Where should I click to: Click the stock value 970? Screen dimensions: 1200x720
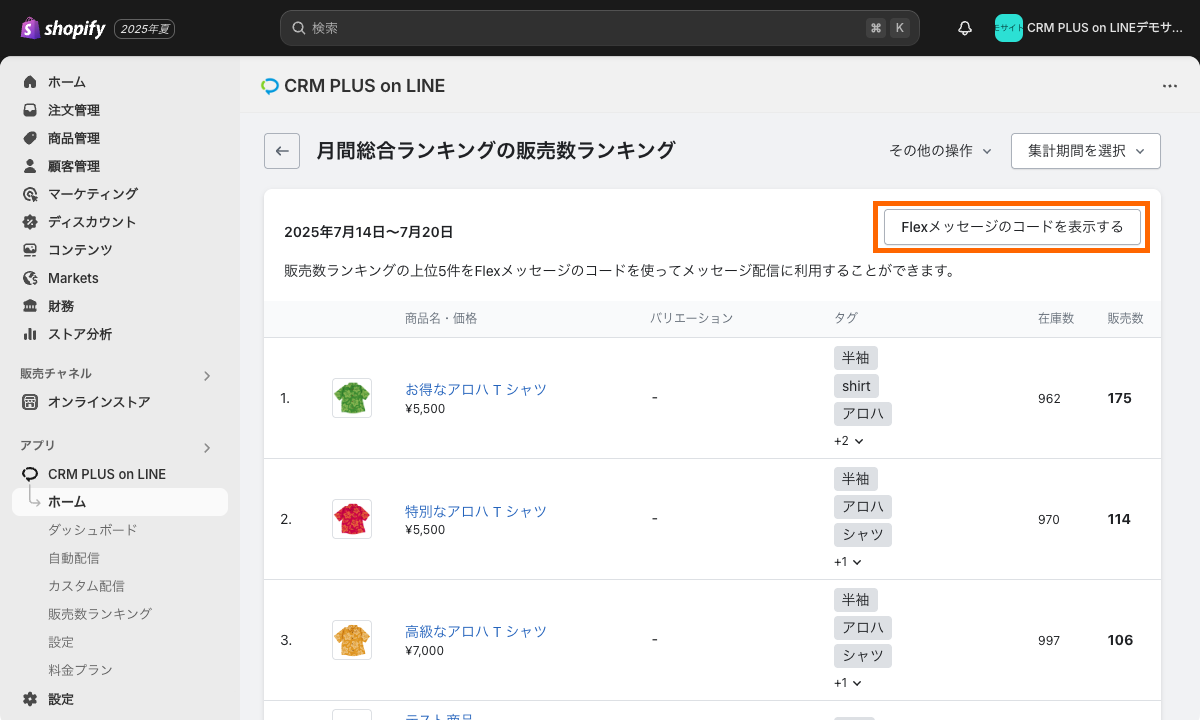pos(1049,519)
